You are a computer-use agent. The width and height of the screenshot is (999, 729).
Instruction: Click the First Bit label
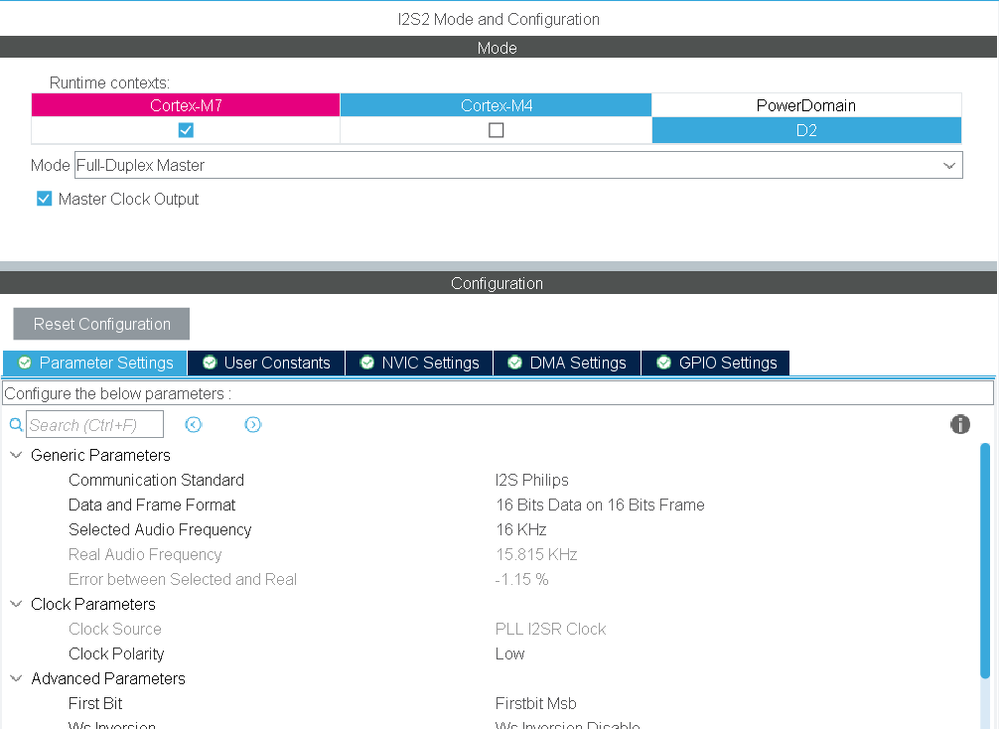pyautogui.click(x=95, y=704)
